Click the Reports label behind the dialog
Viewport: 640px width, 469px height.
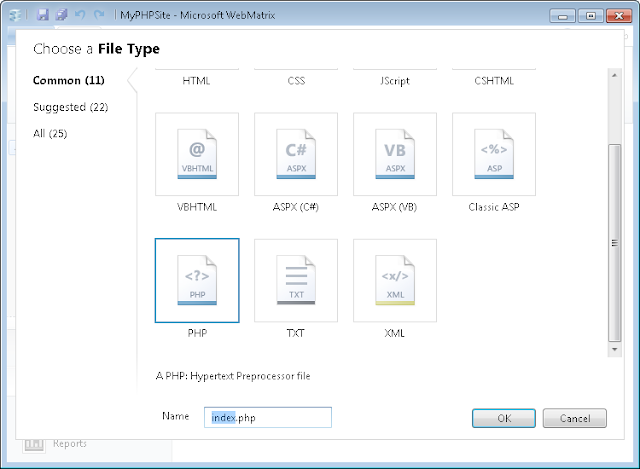click(x=70, y=444)
